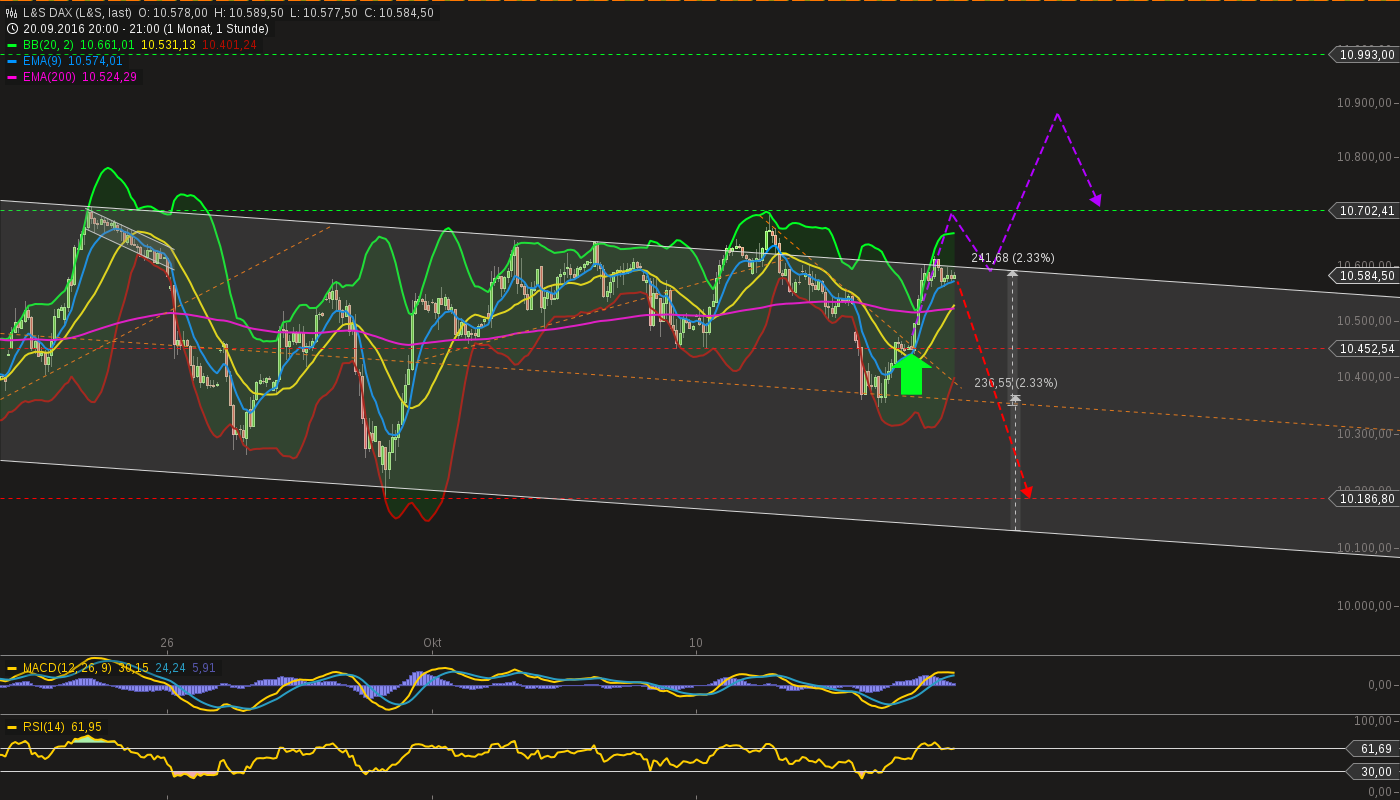Viewport: 1400px width, 800px height.
Task: Click the chart symbol icon beside L&S DAX
Action: [x=12, y=13]
